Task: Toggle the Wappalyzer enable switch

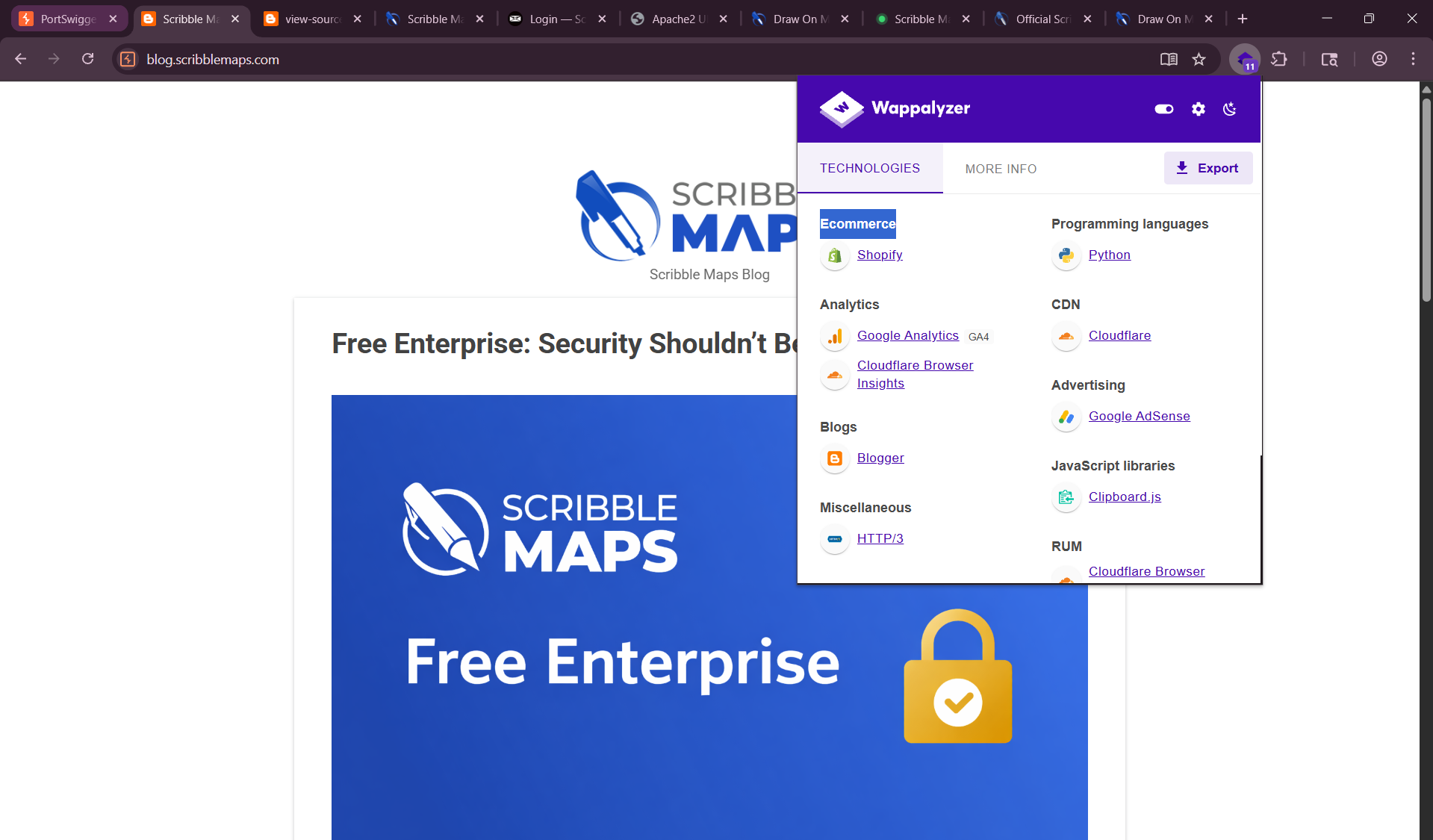Action: click(x=1163, y=109)
